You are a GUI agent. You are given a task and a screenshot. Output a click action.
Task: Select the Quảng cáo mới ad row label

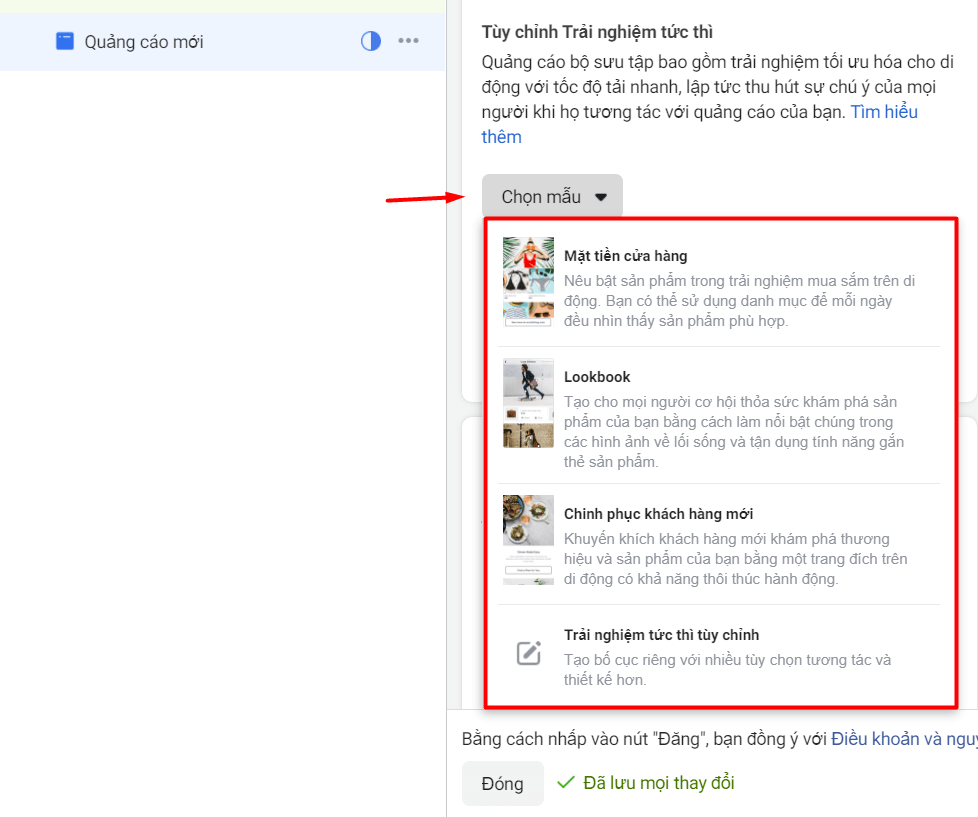point(144,42)
